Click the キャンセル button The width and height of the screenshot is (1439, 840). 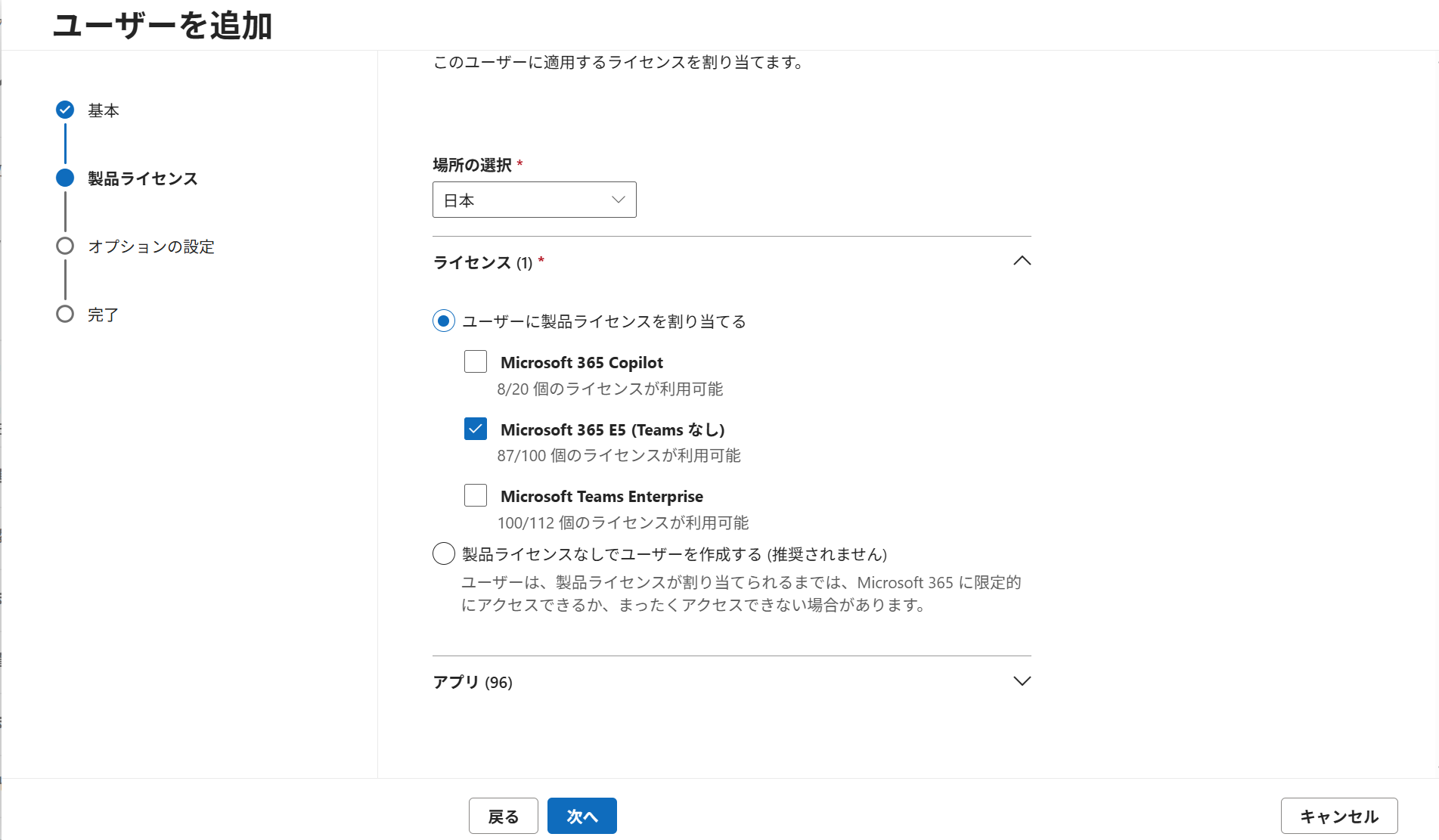pos(1339,816)
